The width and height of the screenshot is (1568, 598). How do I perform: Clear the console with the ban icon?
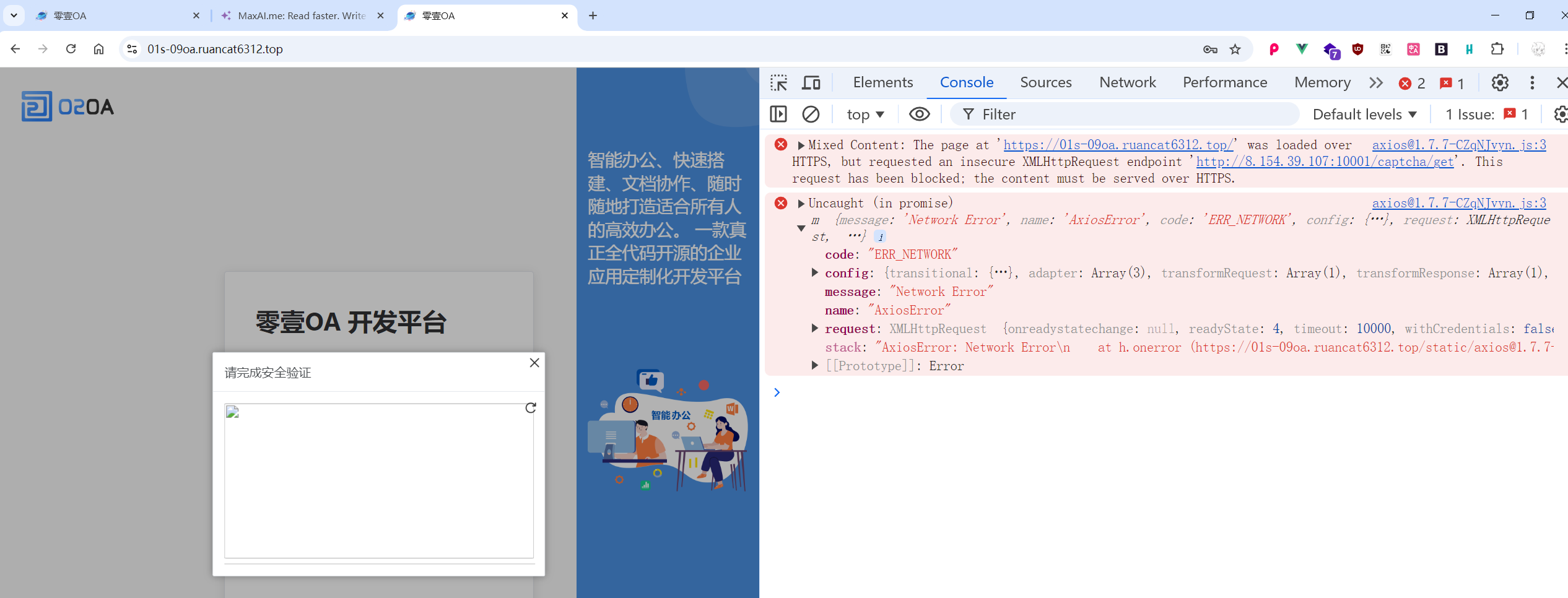[811, 114]
